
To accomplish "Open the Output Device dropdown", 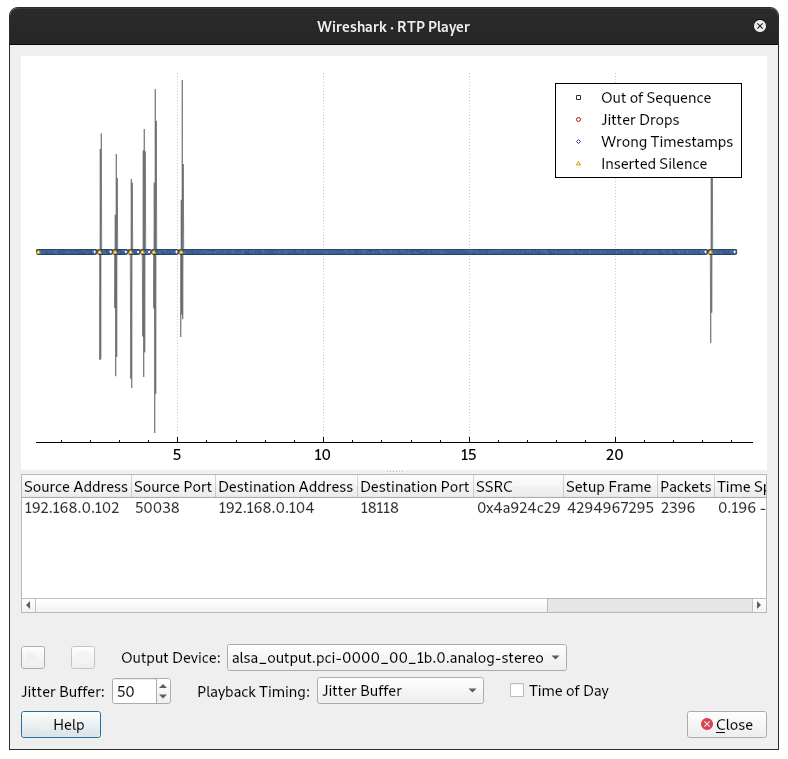I will coord(397,657).
